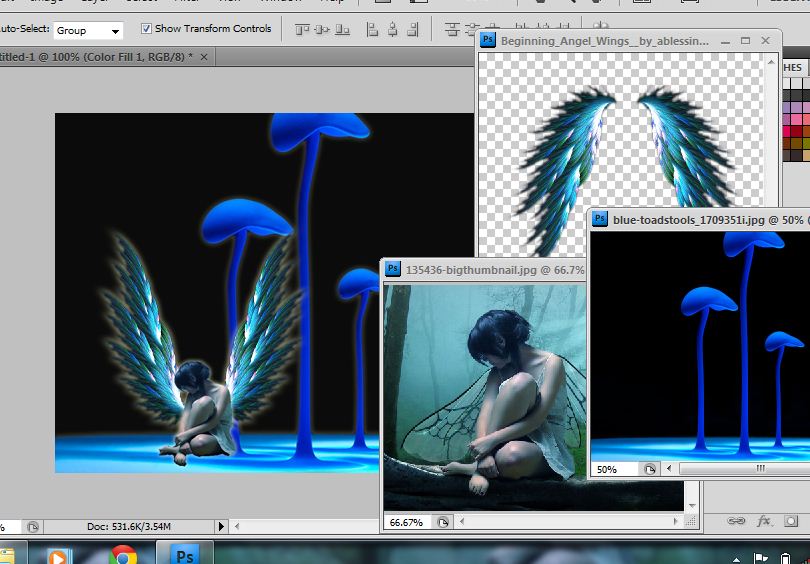Click the angel wings image canvas
Image resolution: width=810 pixels, height=564 pixels.
[621, 155]
